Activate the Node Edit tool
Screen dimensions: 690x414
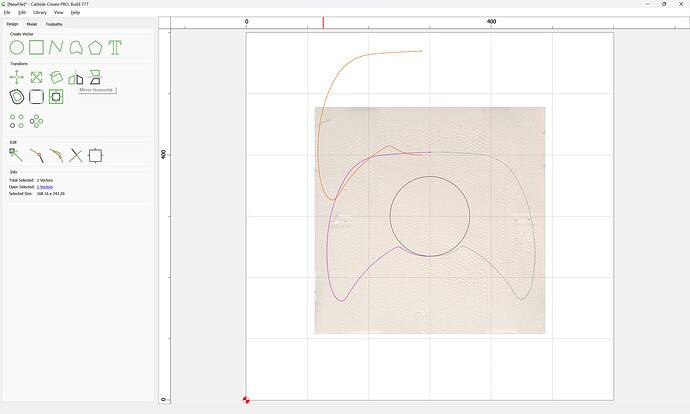tap(17, 155)
